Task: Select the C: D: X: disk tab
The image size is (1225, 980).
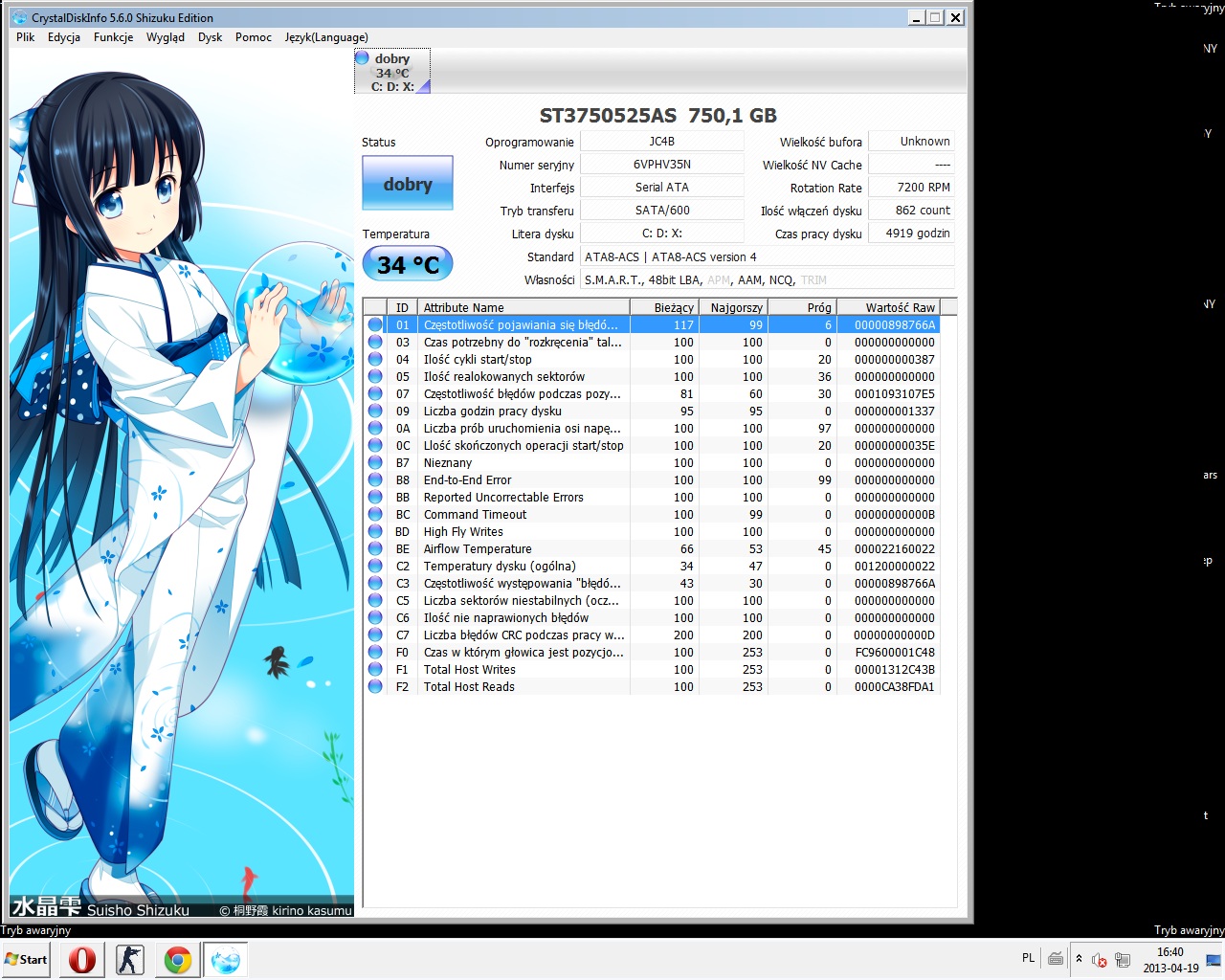Action: coord(392,72)
